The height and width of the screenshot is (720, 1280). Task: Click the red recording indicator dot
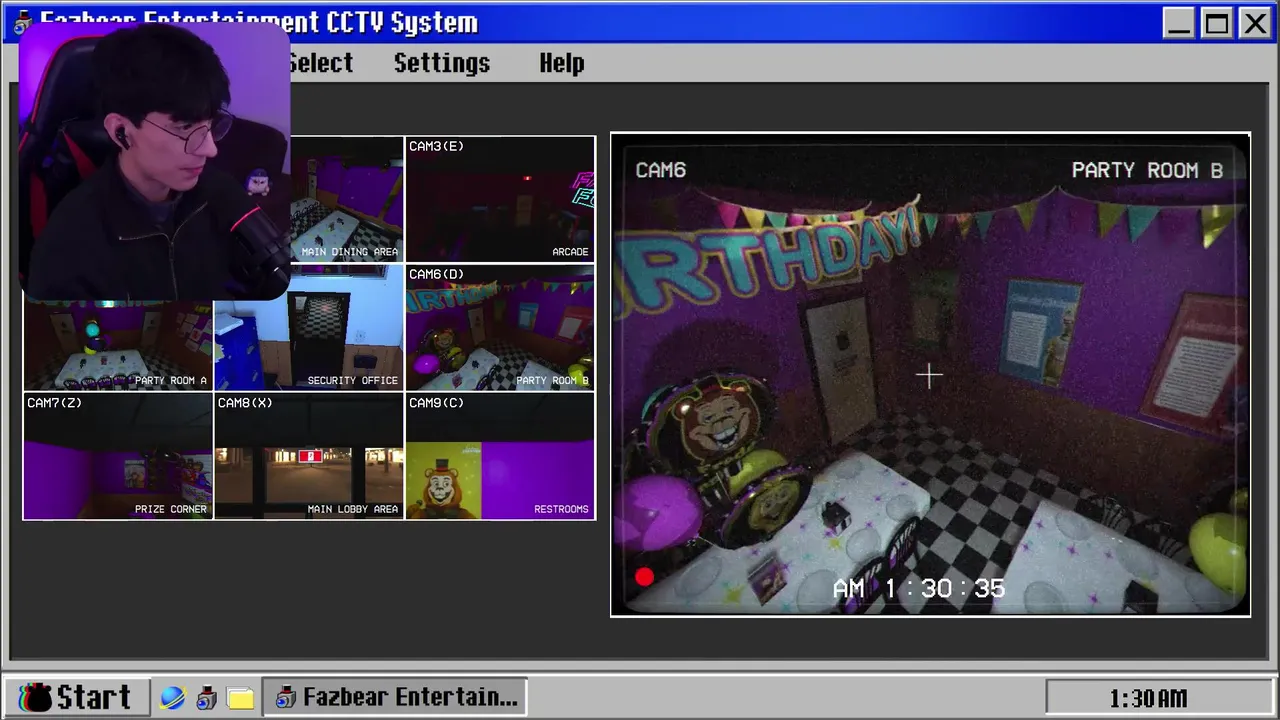[x=644, y=577]
